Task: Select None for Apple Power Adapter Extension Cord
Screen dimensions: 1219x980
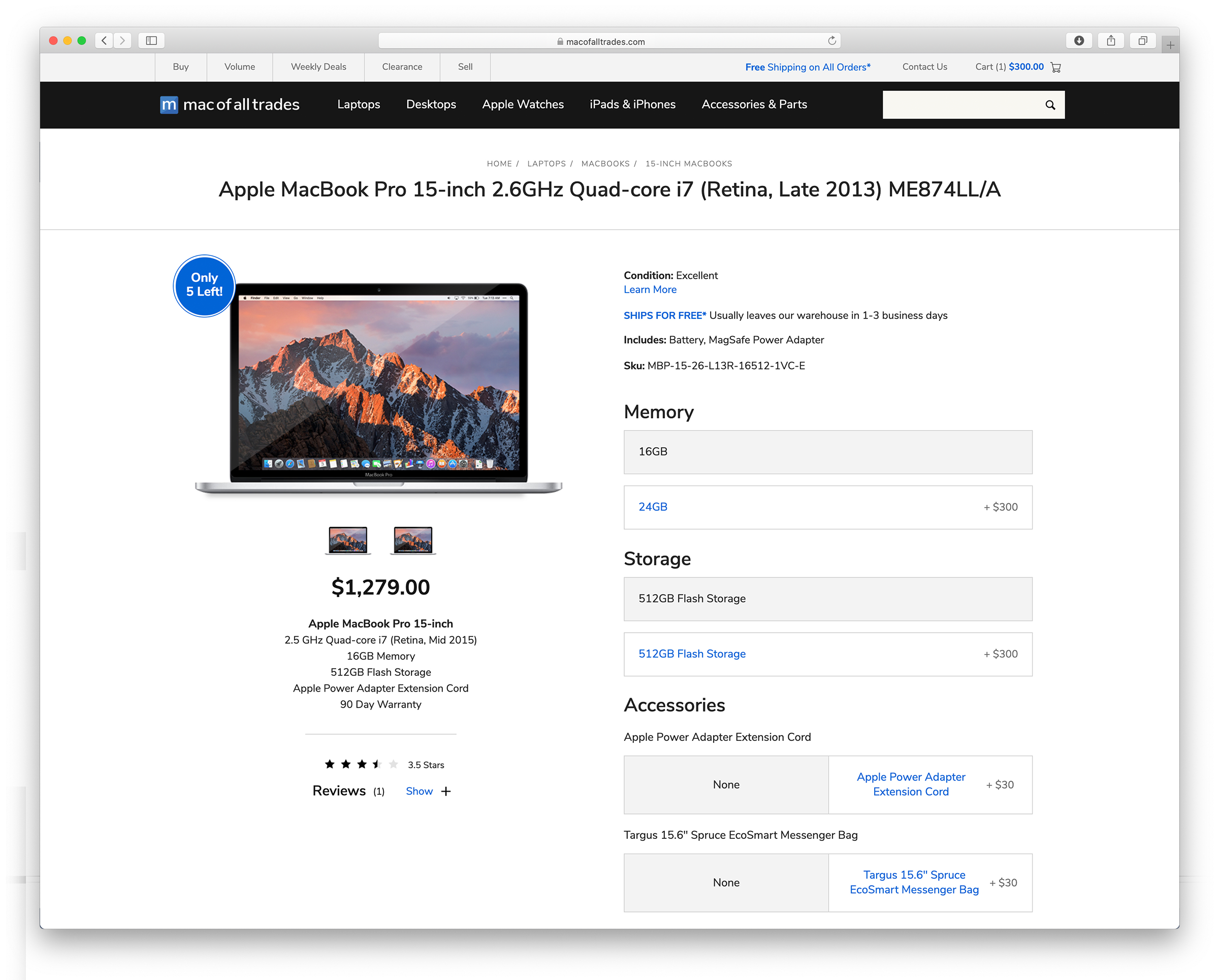Action: pos(726,785)
